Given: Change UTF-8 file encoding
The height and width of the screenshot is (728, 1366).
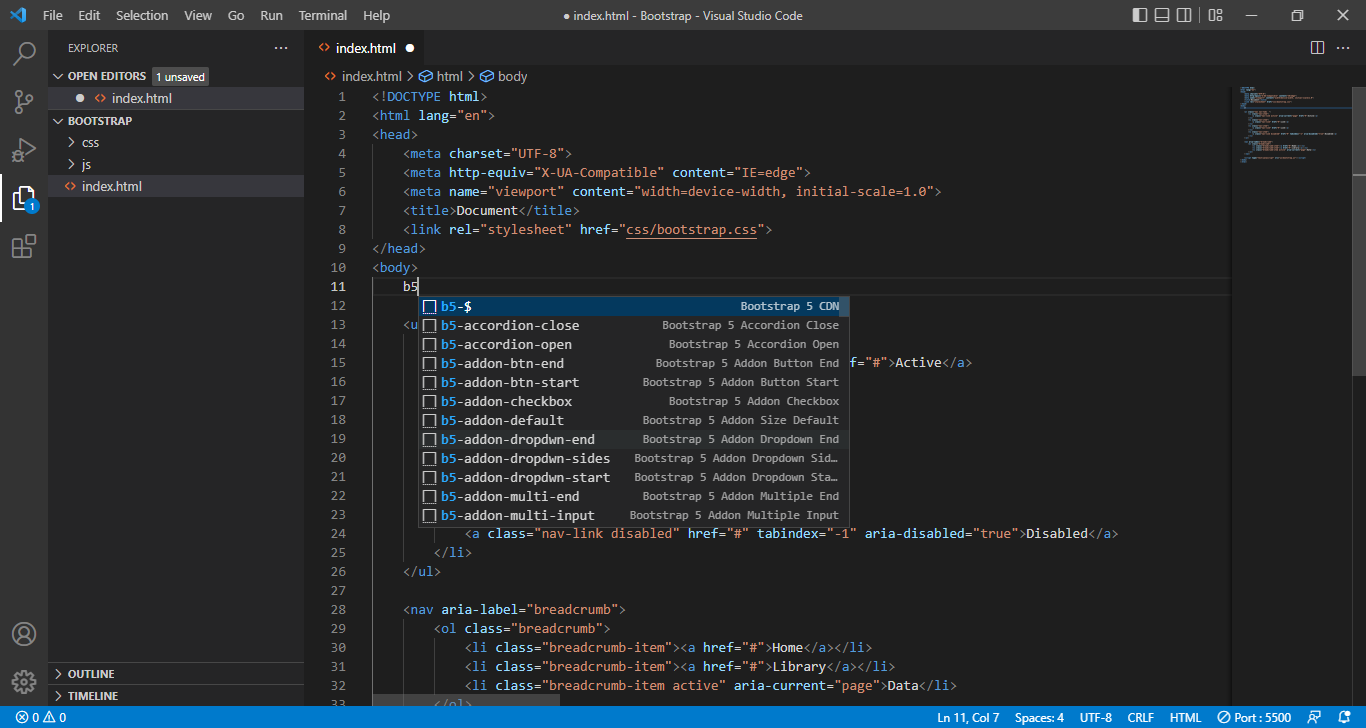Looking at the screenshot, I should (1095, 718).
